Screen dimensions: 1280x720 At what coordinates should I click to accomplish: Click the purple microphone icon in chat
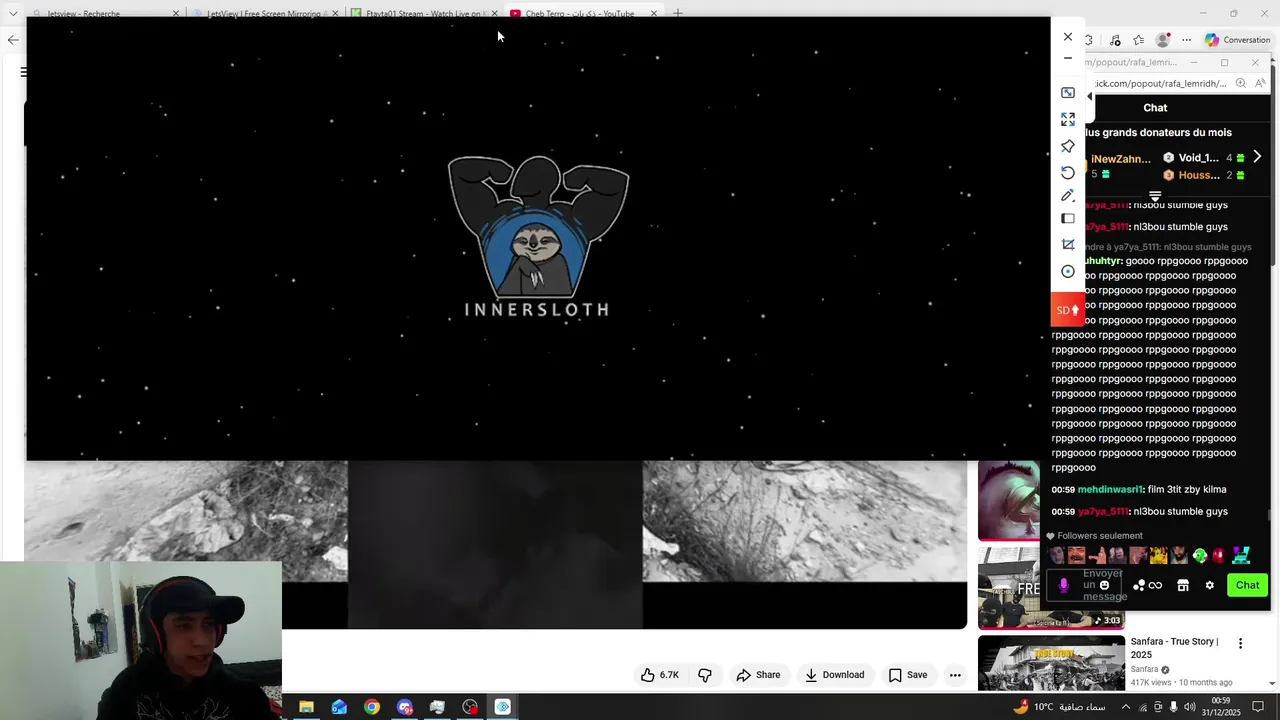click(1063, 585)
